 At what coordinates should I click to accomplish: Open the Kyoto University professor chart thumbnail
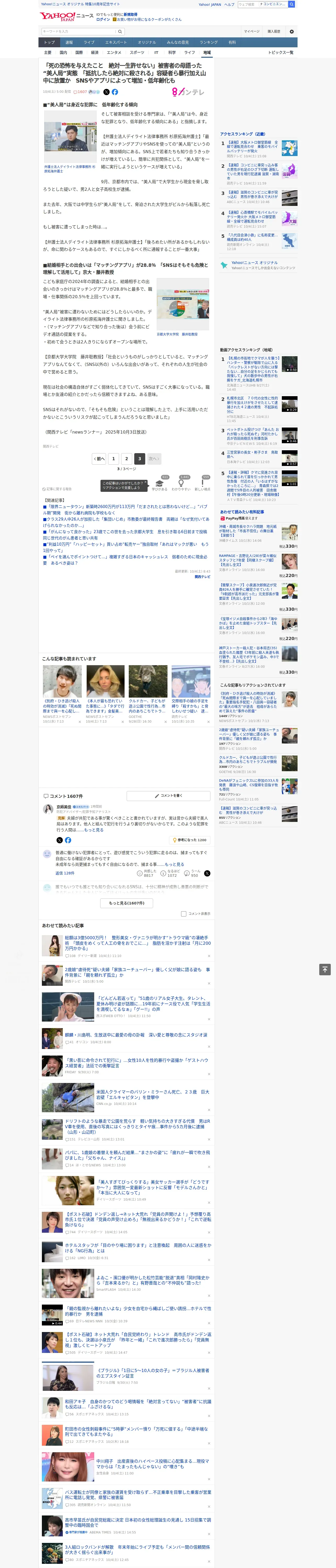(x=183, y=305)
